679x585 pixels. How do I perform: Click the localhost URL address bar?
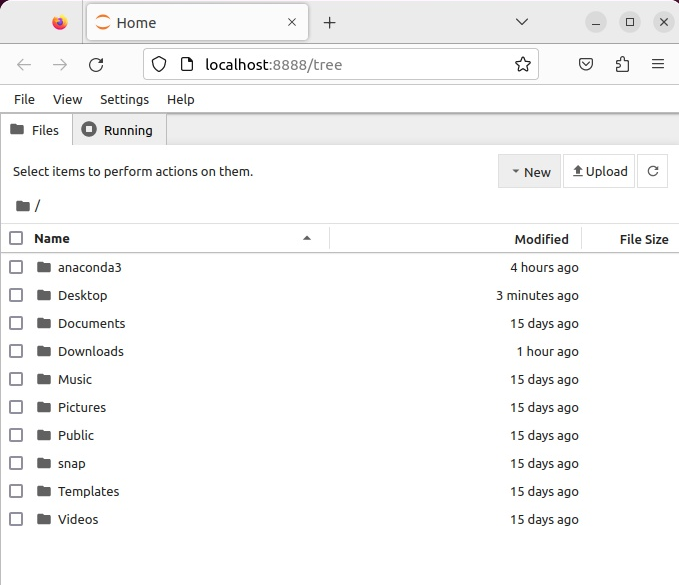(340, 65)
